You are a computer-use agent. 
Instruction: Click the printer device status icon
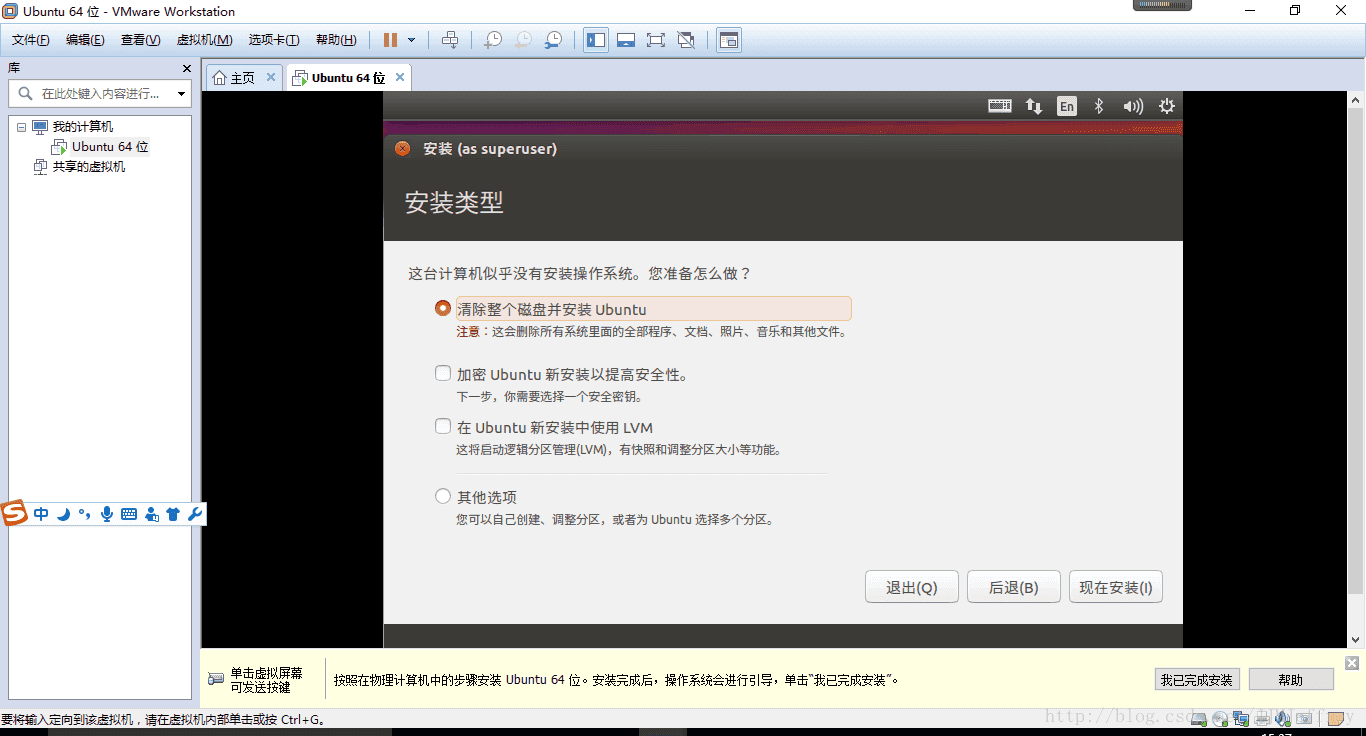click(1262, 719)
